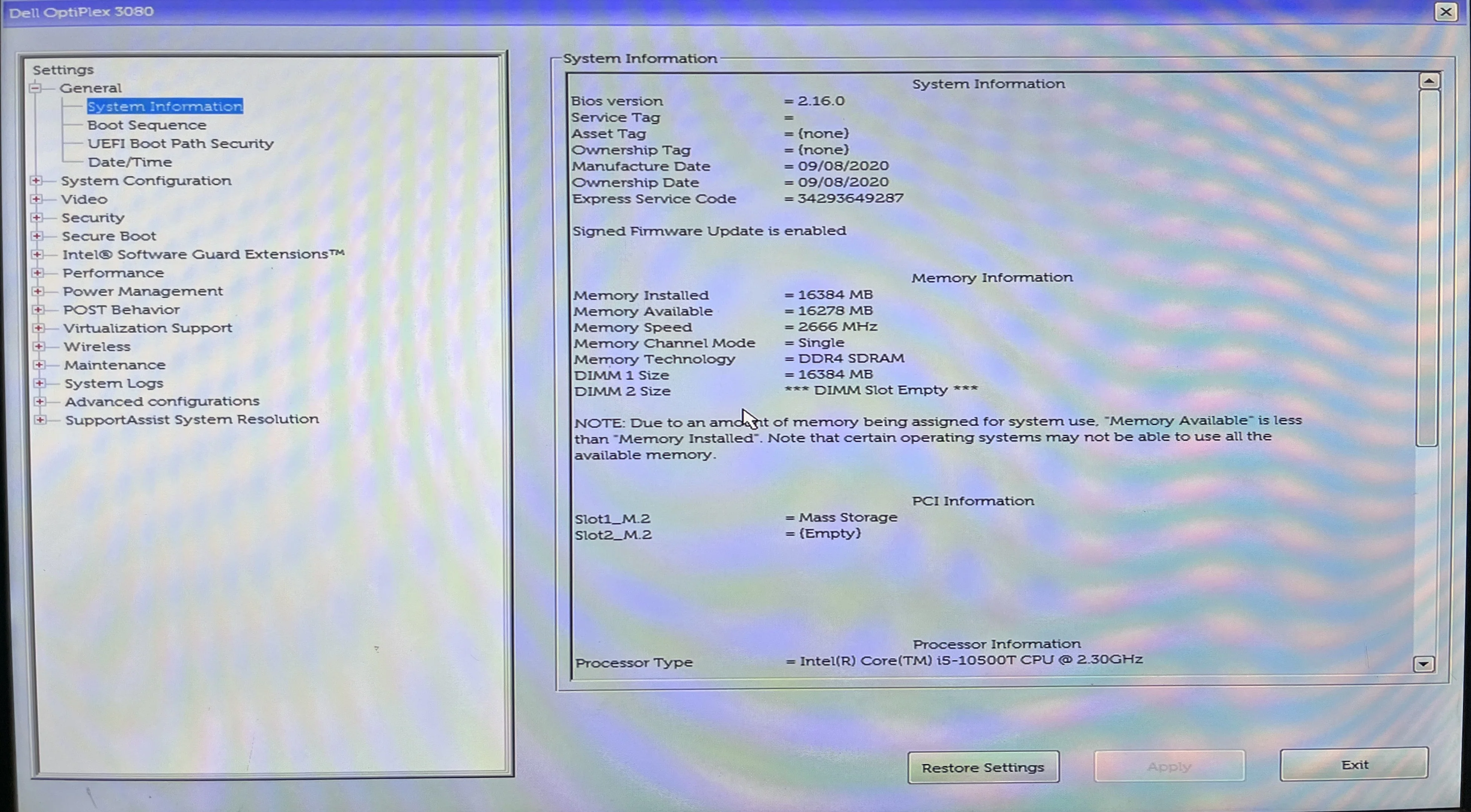The height and width of the screenshot is (812, 1471).
Task: Click Manufacture Date 09/08/2020 value
Action: point(843,165)
